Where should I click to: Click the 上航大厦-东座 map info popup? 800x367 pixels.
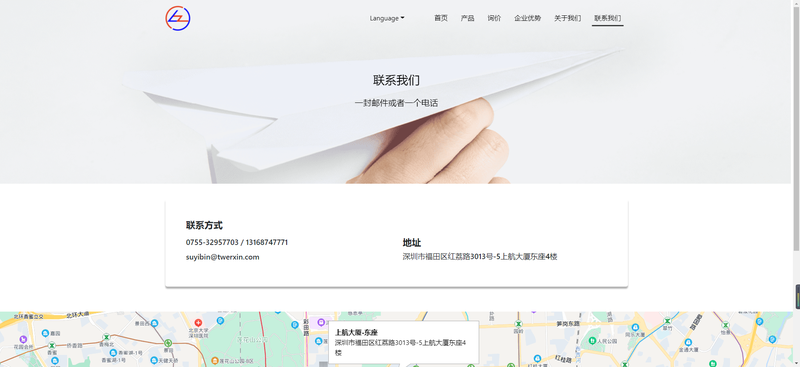(404, 342)
